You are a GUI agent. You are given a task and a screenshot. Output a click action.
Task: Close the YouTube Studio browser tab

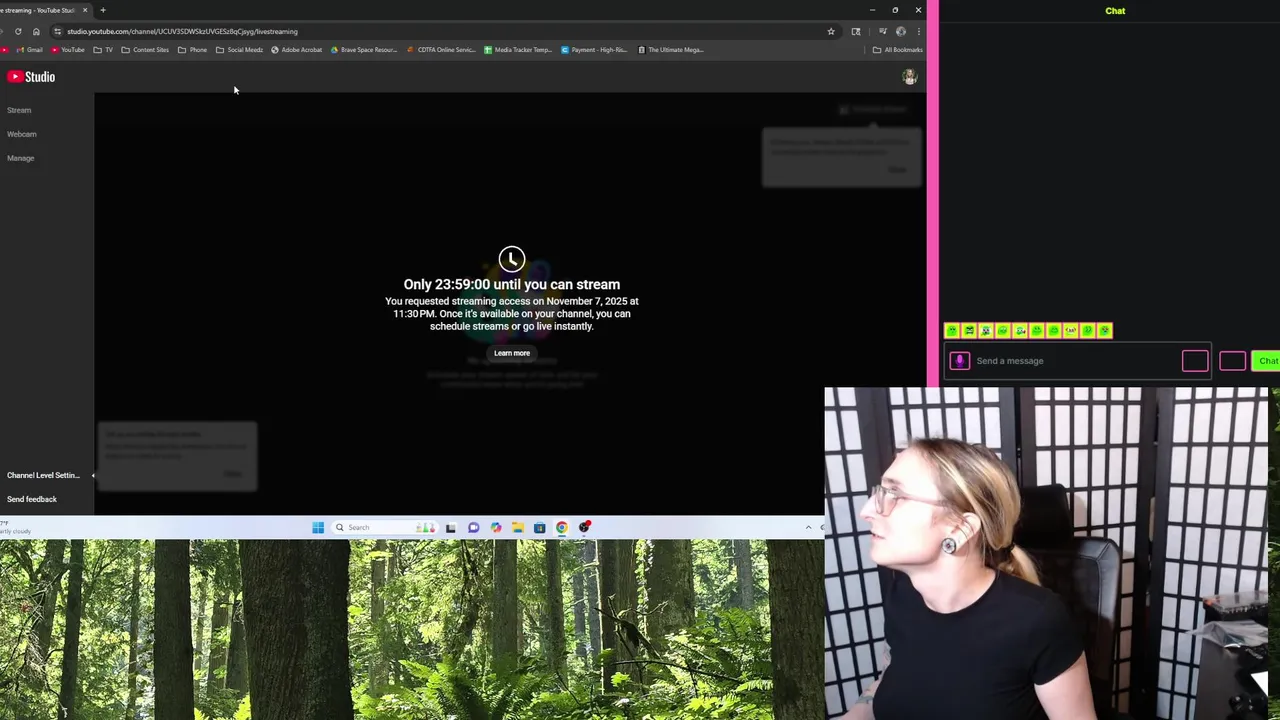(85, 10)
